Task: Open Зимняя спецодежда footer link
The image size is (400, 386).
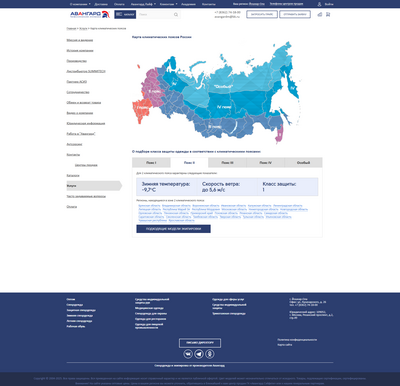Action: click(80, 315)
